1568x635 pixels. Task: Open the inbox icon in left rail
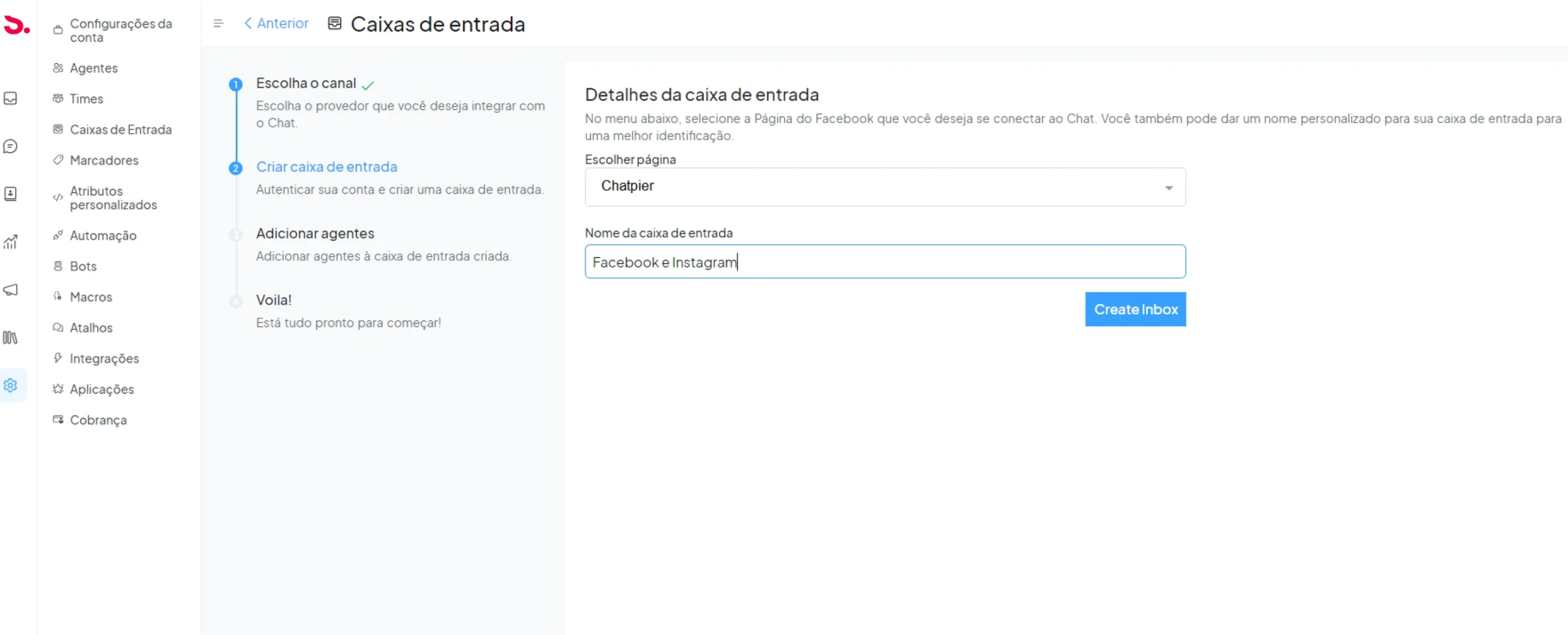(x=10, y=99)
